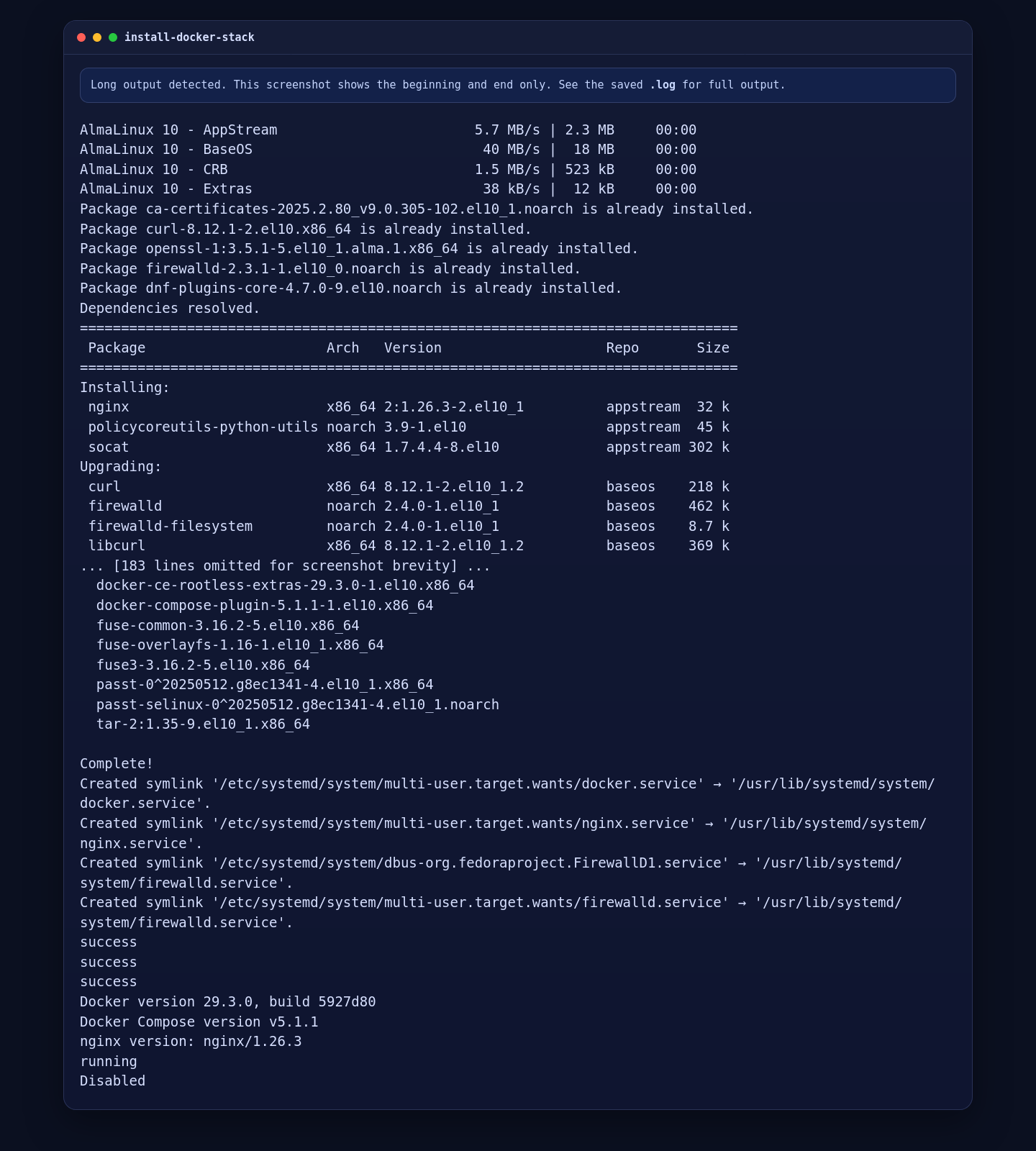Screen dimensions: 1036x1151
Task: Click the 'Upgrading:' section label
Action: pos(121,467)
